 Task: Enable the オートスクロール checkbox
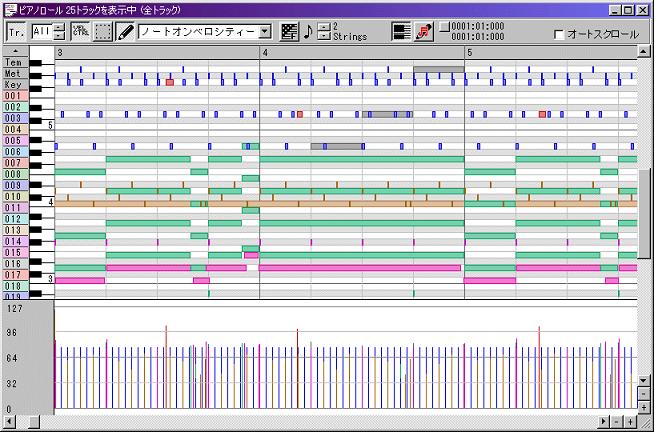[x=559, y=35]
